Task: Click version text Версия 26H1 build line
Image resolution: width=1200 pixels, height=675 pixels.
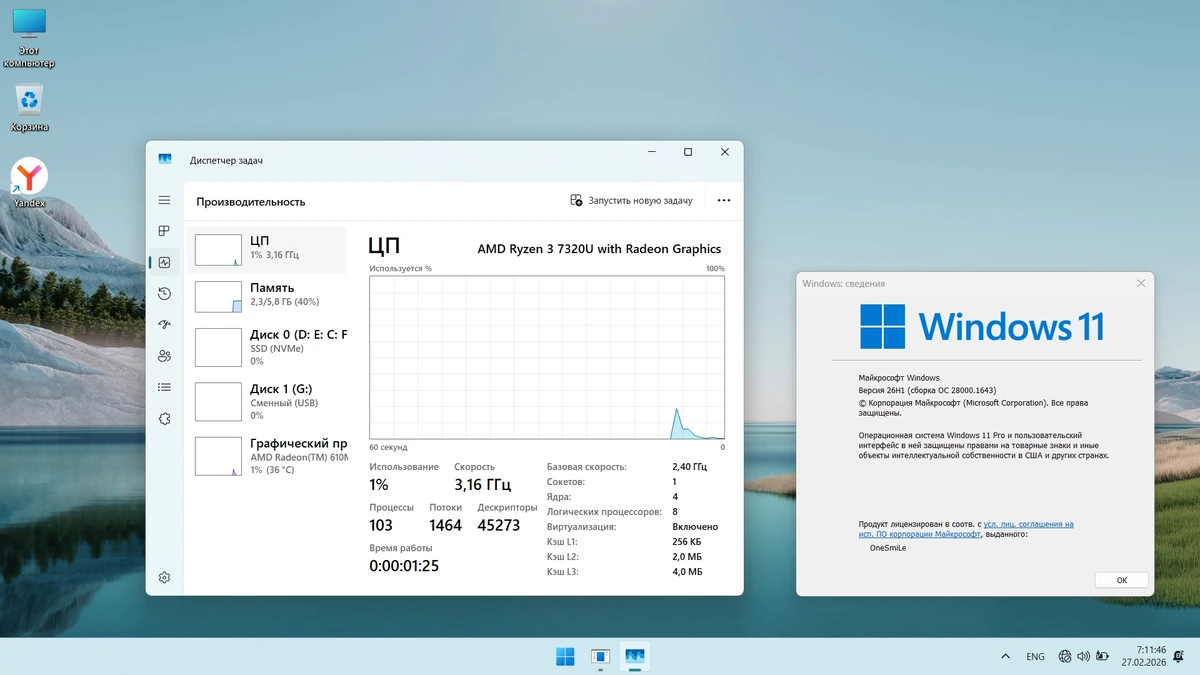Action: [x=927, y=390]
